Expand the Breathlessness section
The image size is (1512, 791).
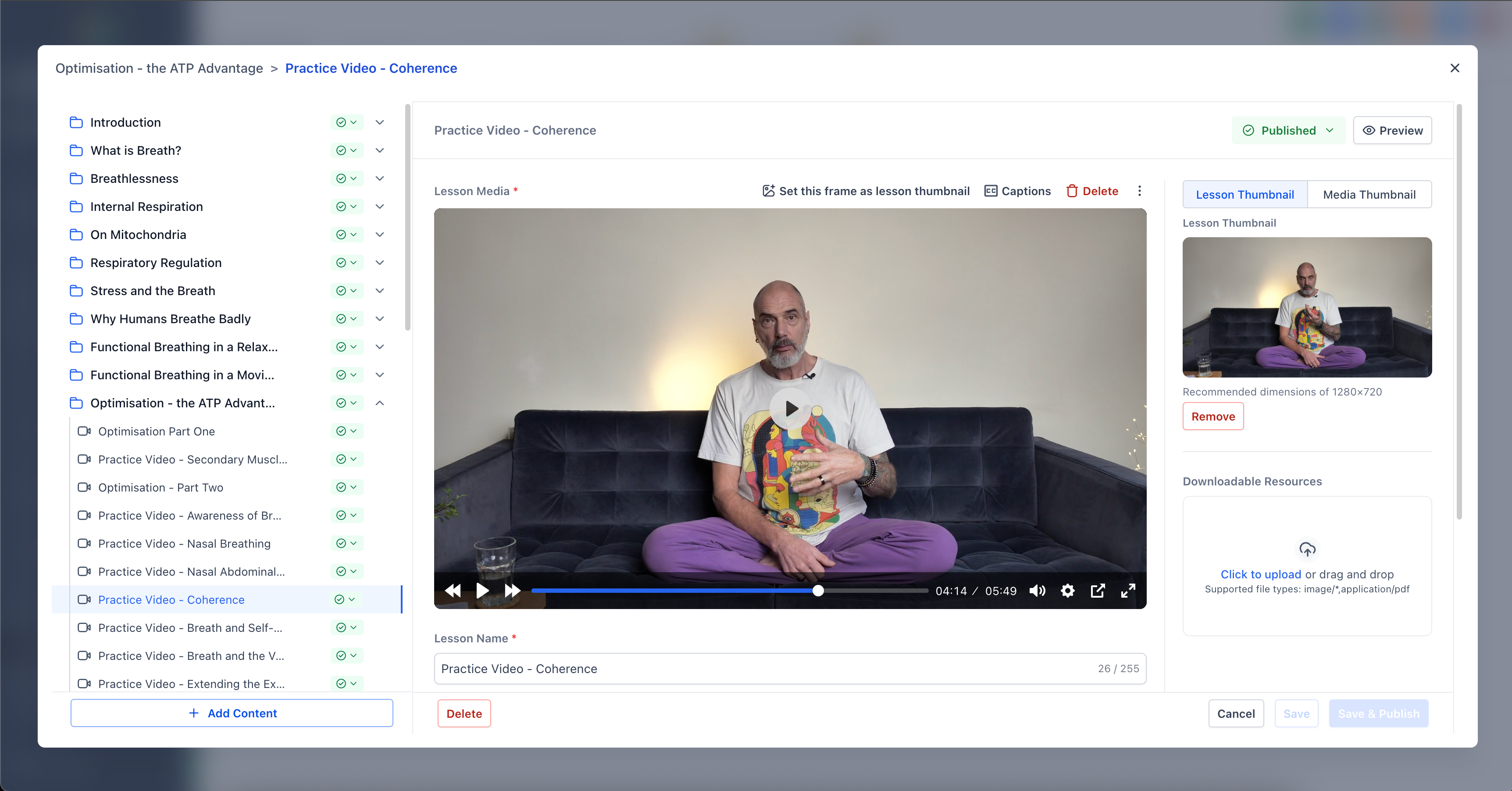[380, 178]
